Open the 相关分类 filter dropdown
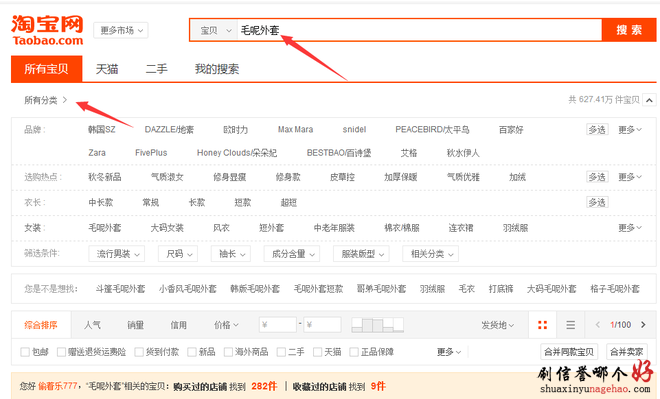 431,254
